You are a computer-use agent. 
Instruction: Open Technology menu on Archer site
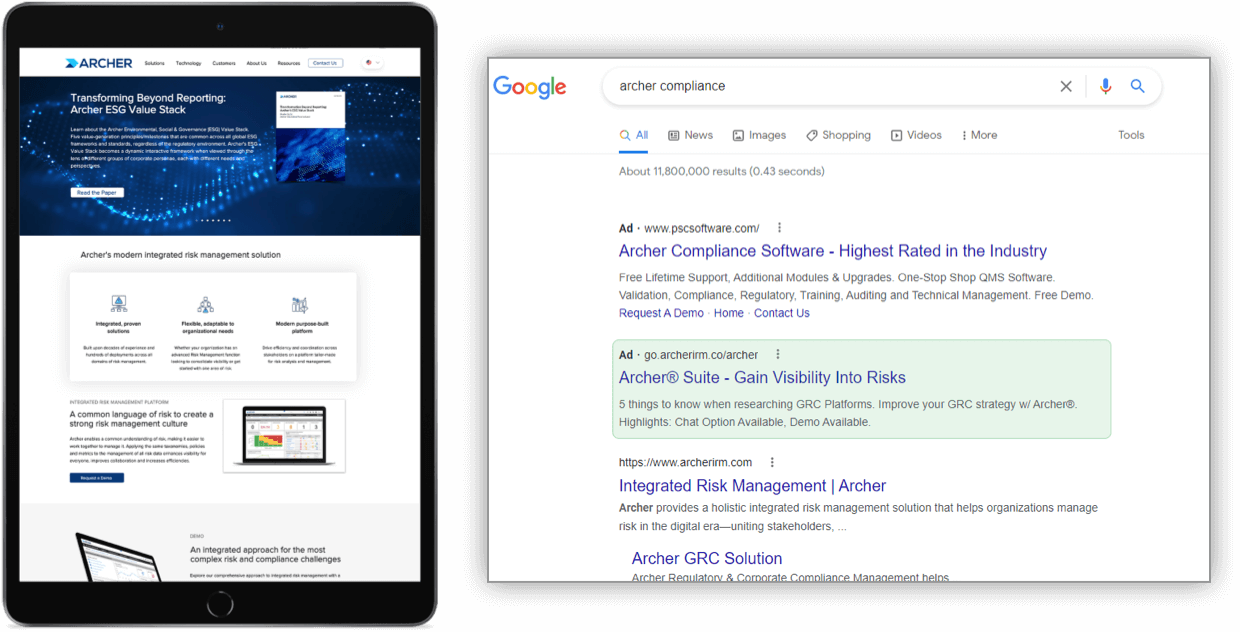189,63
